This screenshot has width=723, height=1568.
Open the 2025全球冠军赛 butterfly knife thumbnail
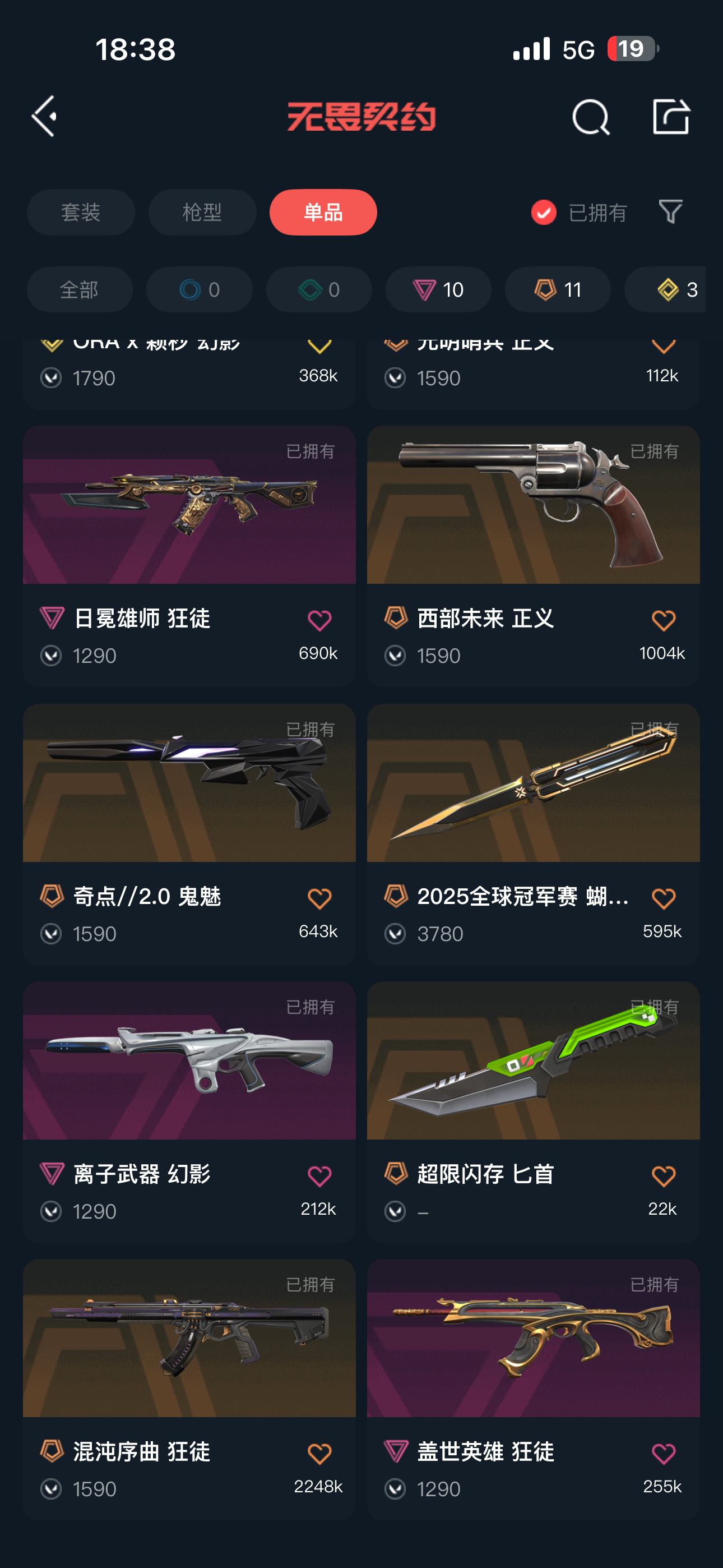tap(533, 783)
